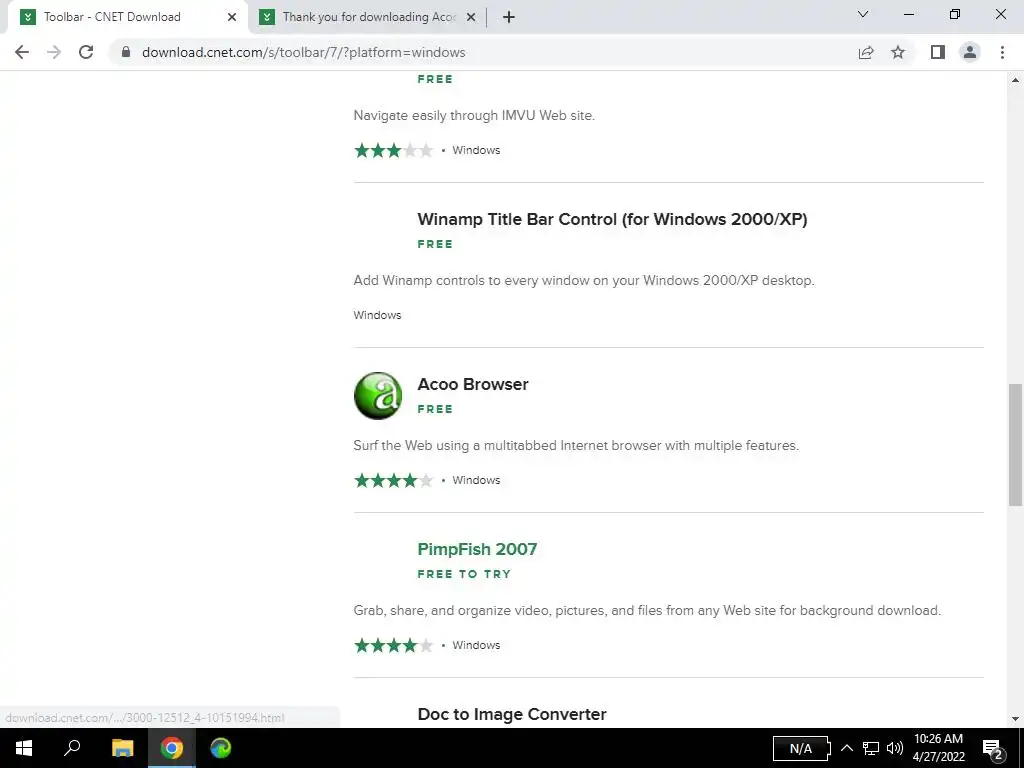Open the Chrome side panel

click(x=938, y=52)
